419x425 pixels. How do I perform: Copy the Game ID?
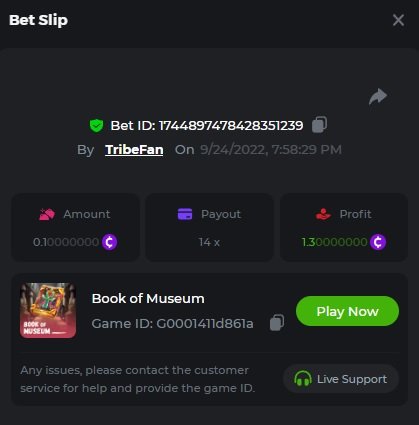coord(277,323)
